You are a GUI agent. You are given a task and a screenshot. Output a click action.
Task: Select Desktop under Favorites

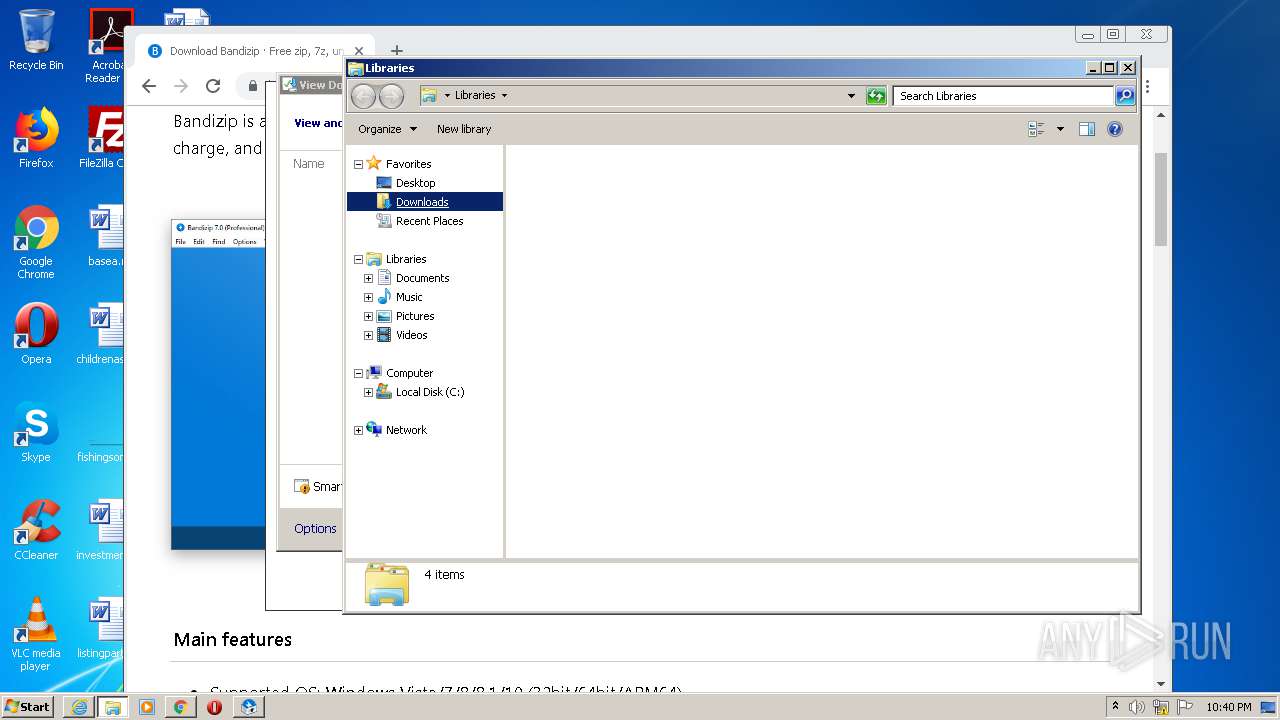point(415,183)
